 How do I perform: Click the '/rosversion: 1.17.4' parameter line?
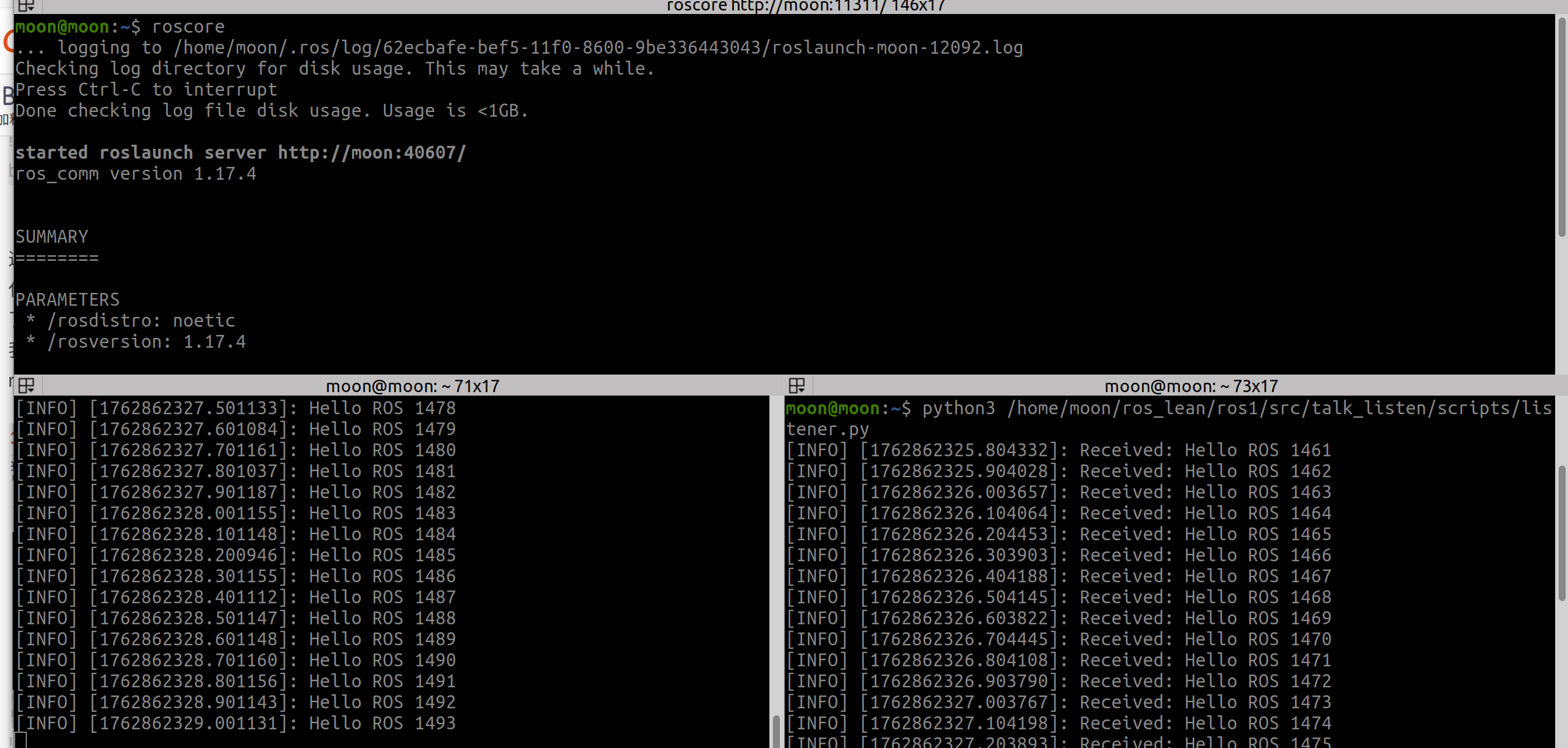[x=146, y=342]
